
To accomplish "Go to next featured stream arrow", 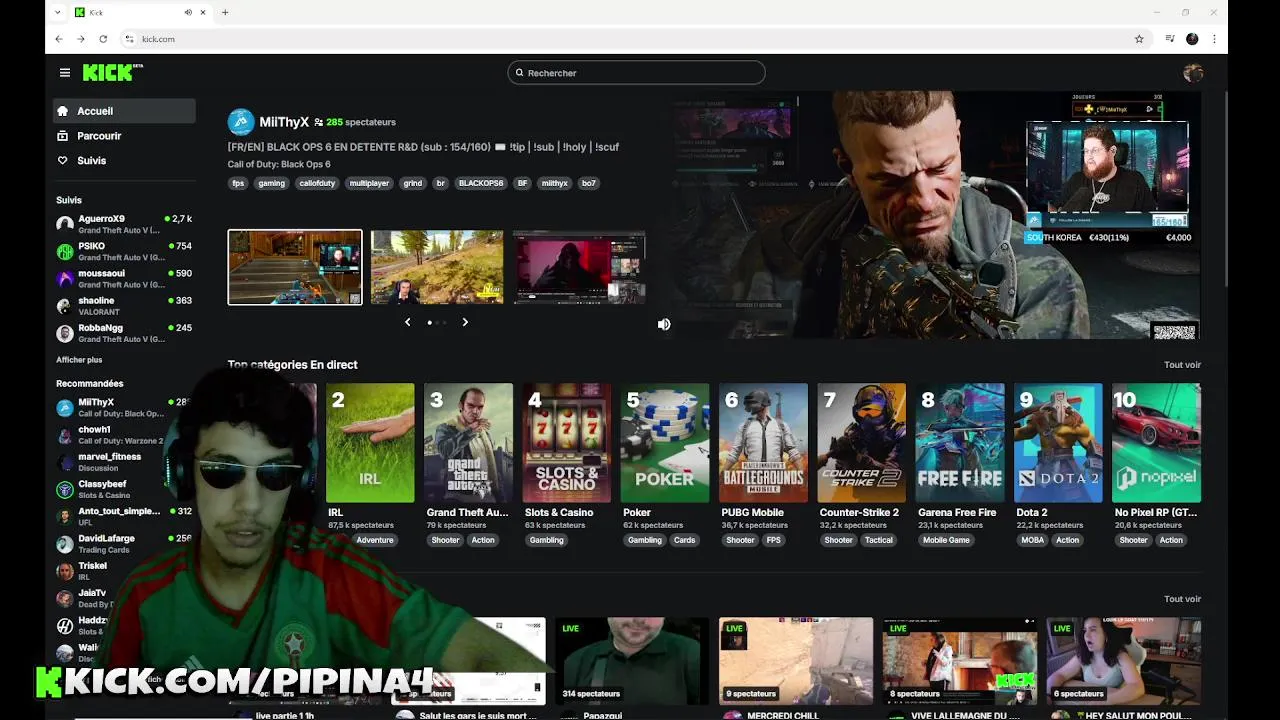I will [x=465, y=322].
